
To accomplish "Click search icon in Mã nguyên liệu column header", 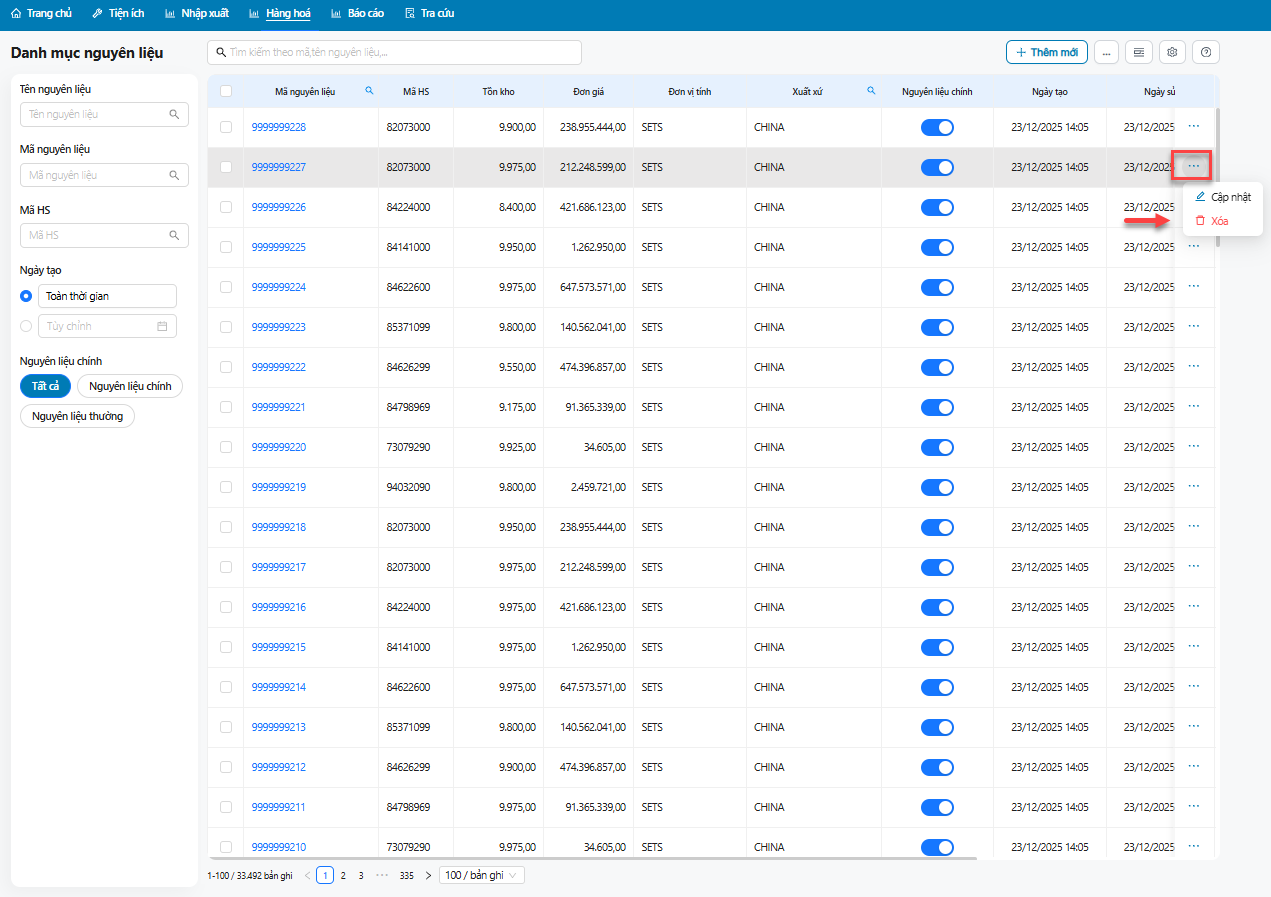I will (369, 91).
